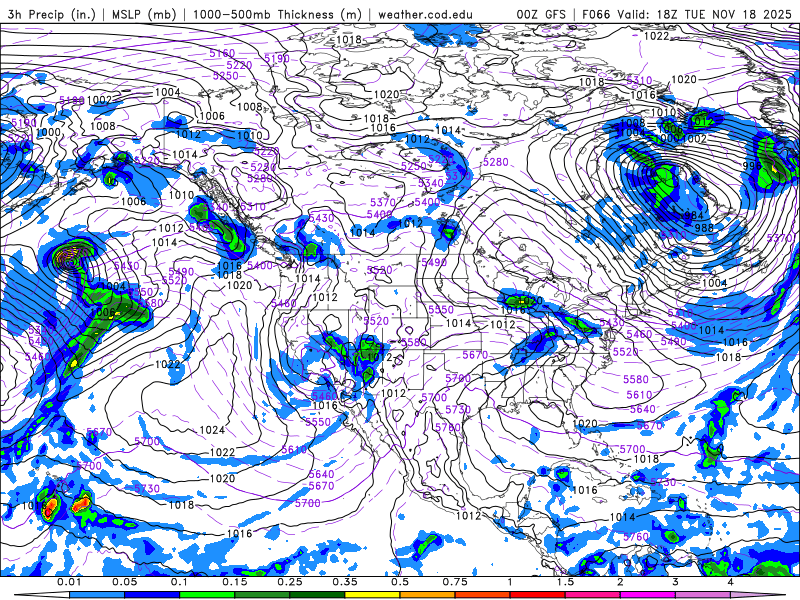Click the red 1 inch legend swatch
800x600 pixels.
click(x=538, y=595)
